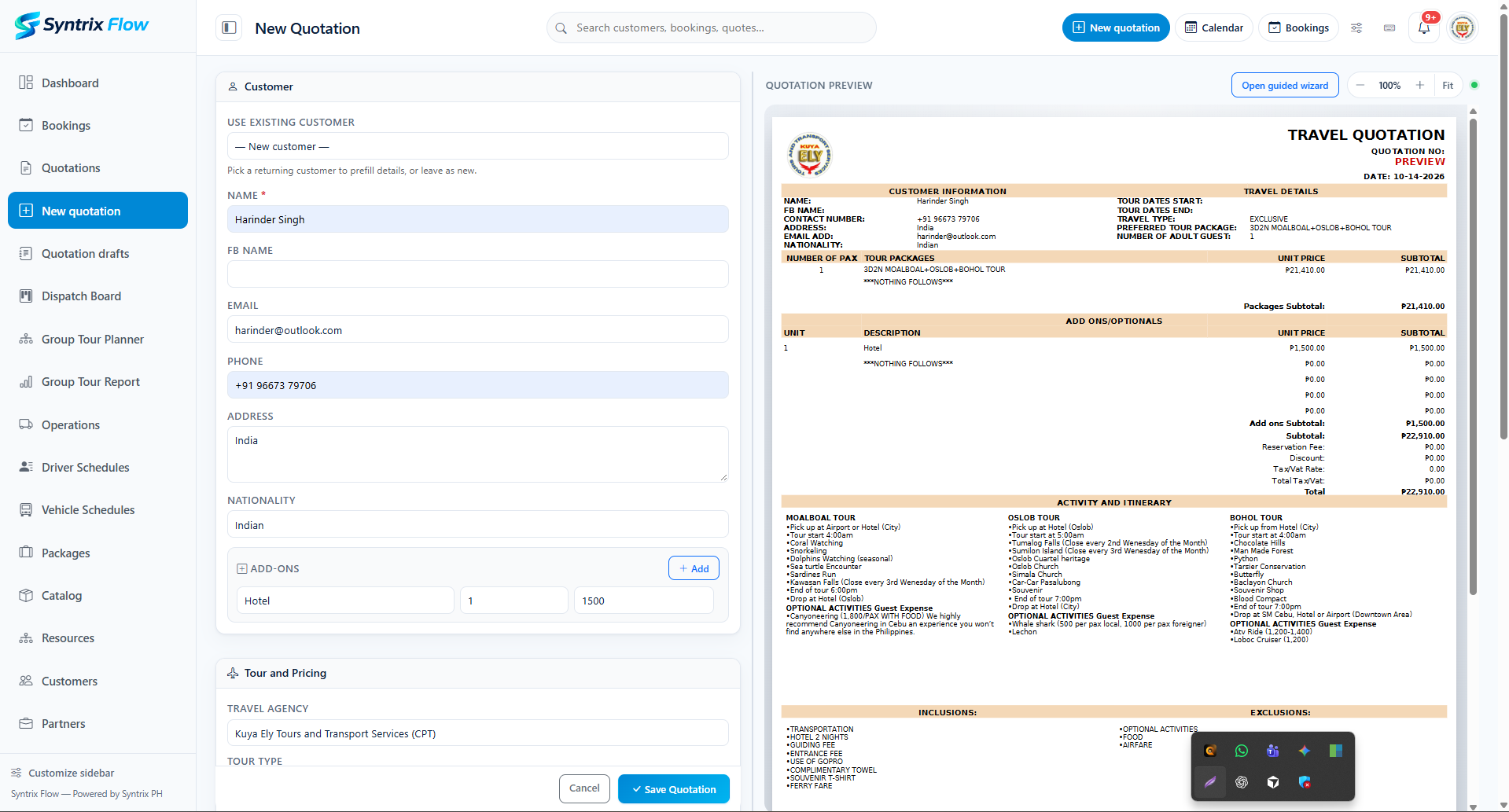Open Windows Security shield tray icon

pos(1305,782)
